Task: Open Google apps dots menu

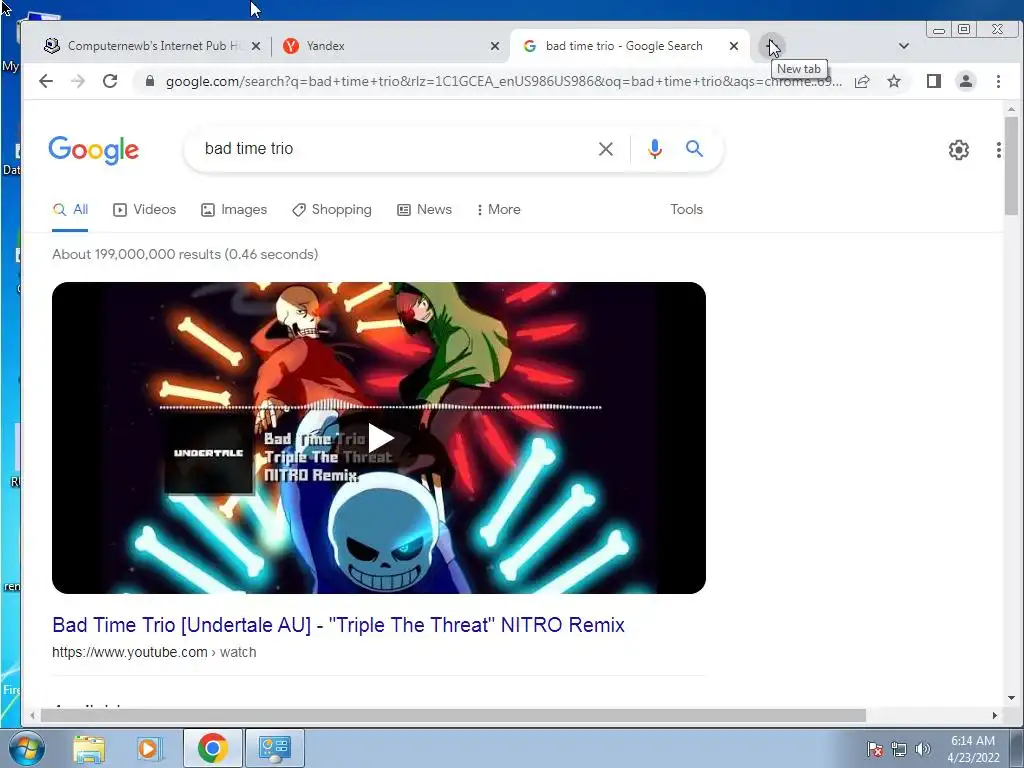Action: coord(999,150)
